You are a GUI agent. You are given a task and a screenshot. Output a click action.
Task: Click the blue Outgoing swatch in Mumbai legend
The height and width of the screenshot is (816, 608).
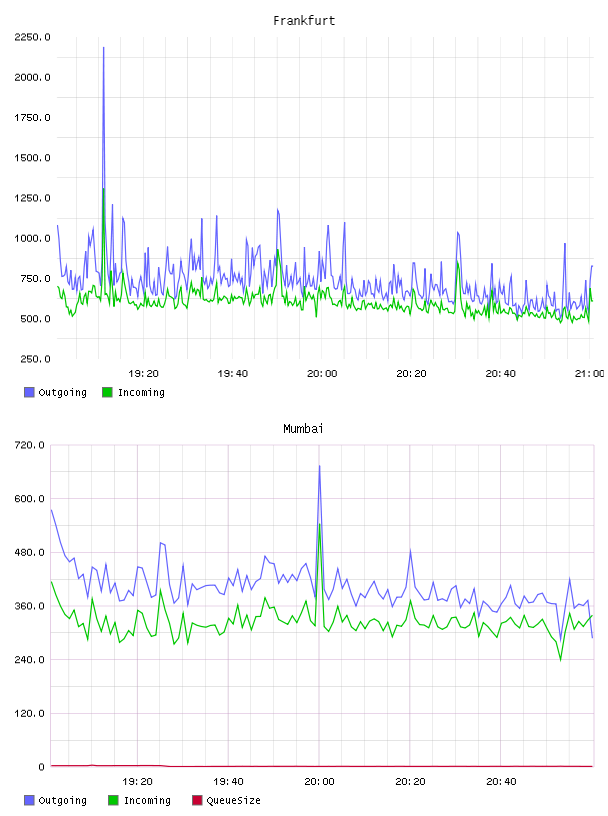pyautogui.click(x=29, y=800)
